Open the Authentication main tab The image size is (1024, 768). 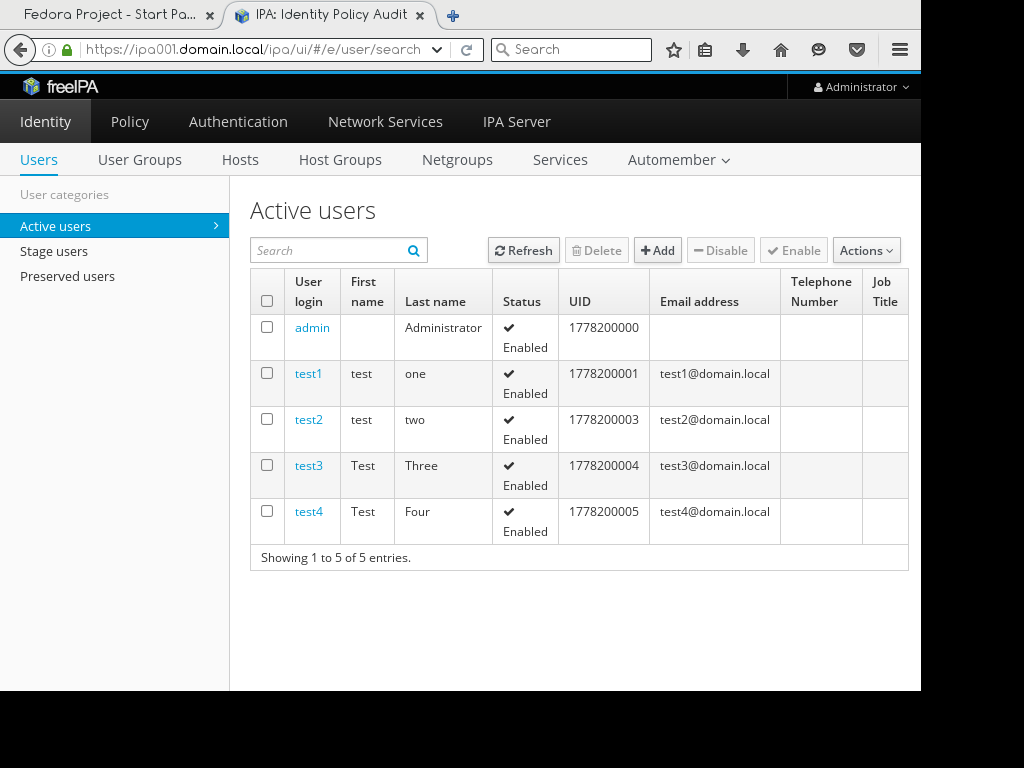pos(238,121)
